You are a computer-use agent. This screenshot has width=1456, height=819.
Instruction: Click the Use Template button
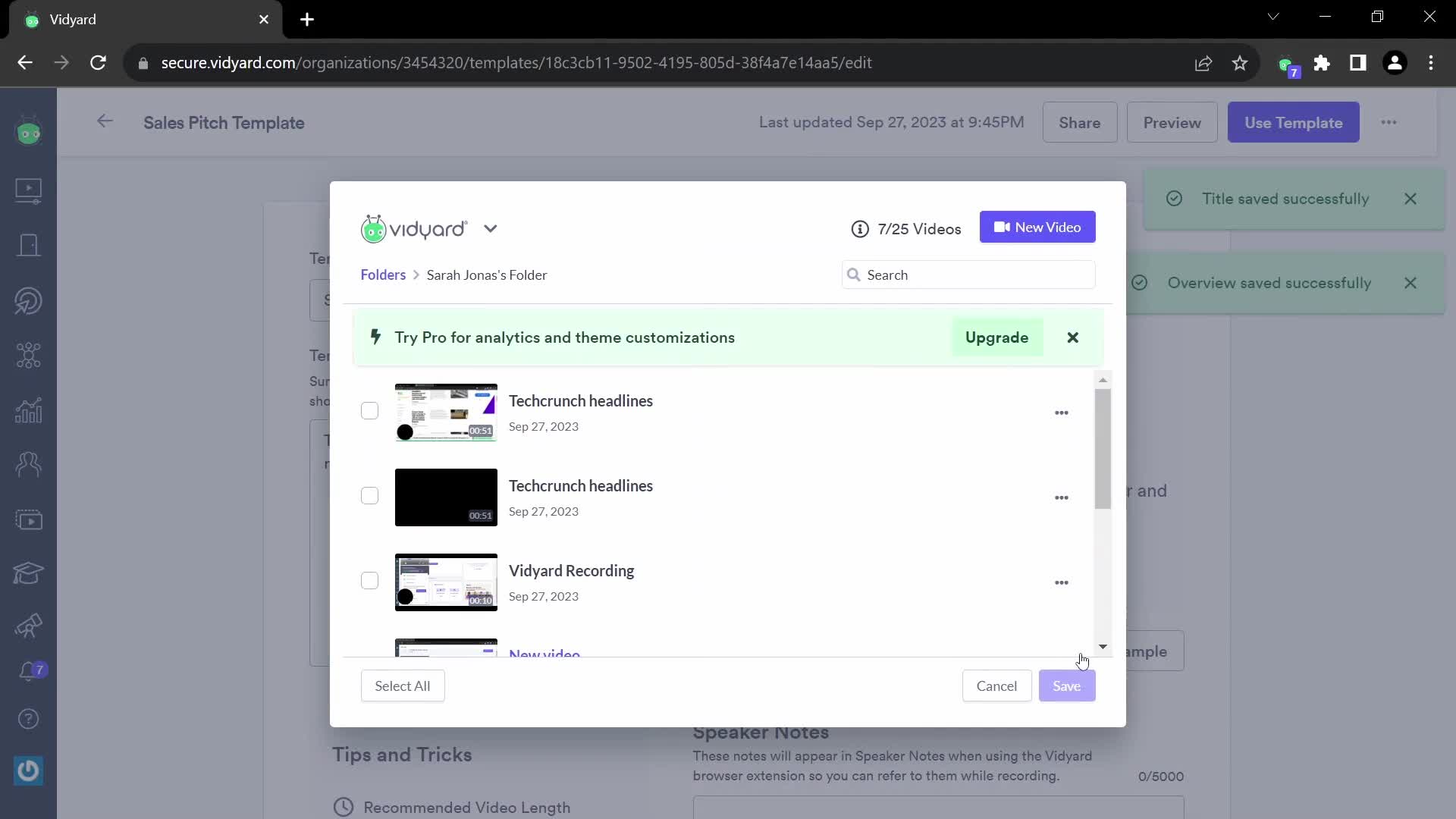coord(1293,122)
